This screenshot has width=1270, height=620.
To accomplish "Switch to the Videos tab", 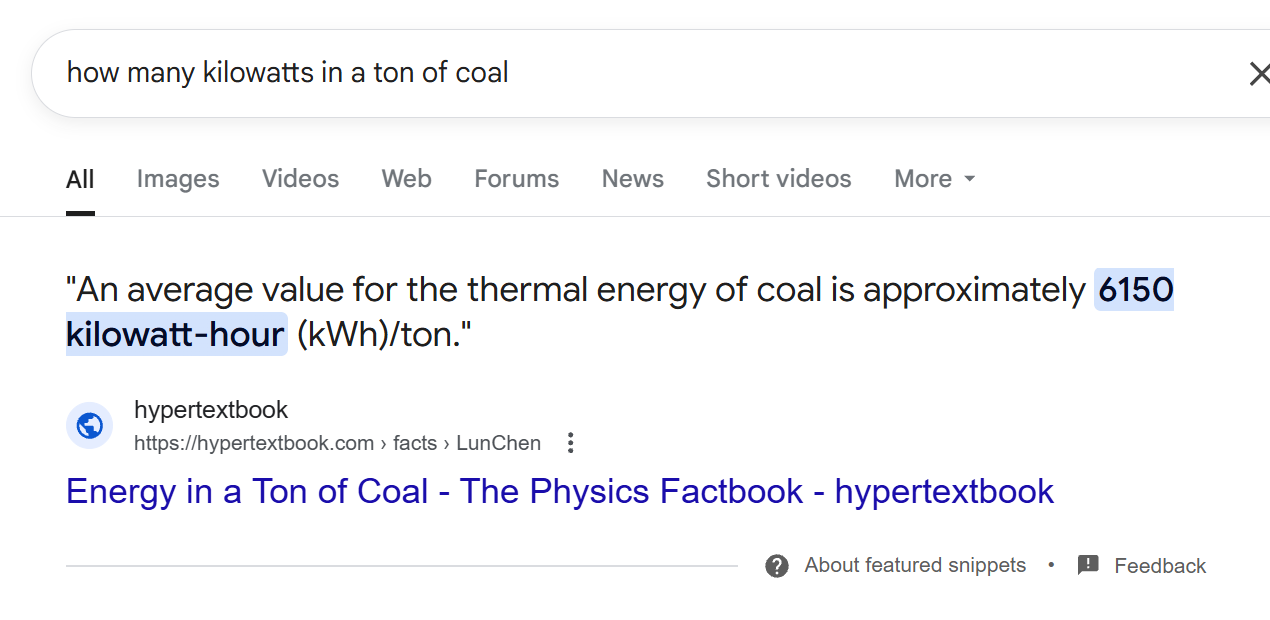I will pos(300,179).
